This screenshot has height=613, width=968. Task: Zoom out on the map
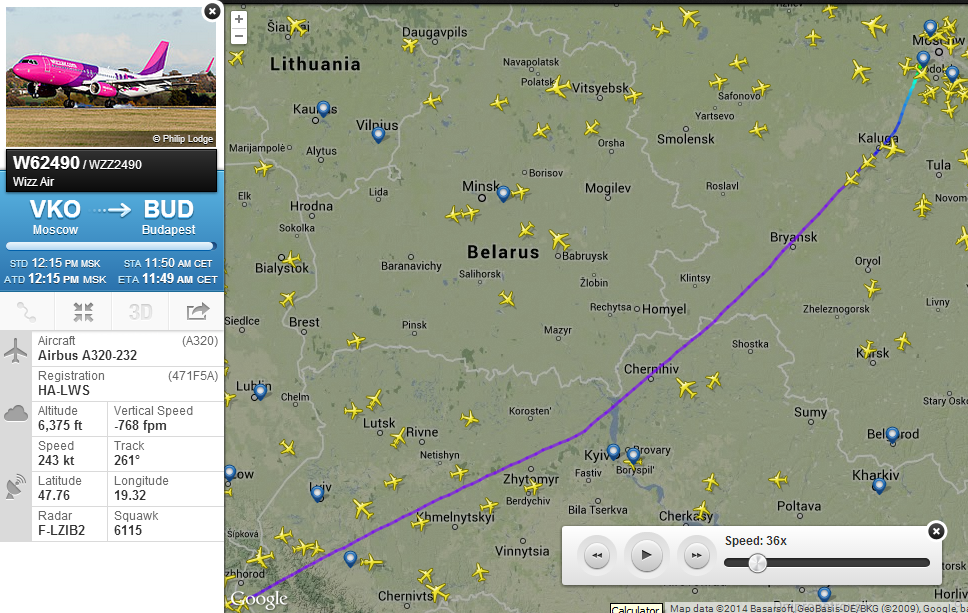pos(239,36)
